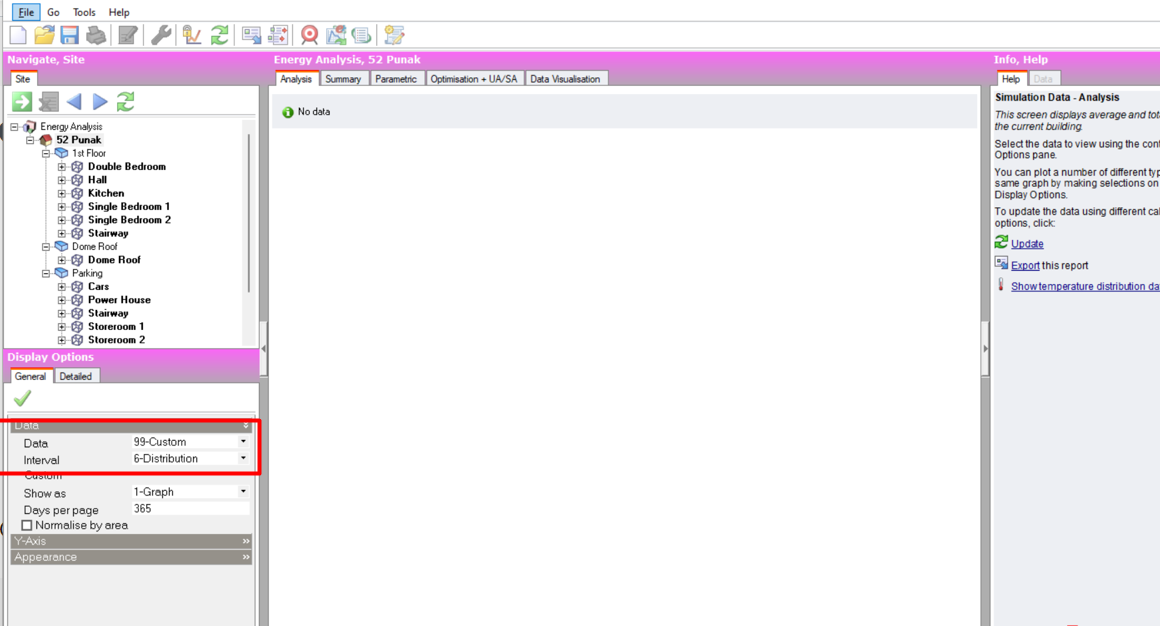The image size is (1160, 626).
Task: Click the green update arrows in main toolbar
Action: 219,35
